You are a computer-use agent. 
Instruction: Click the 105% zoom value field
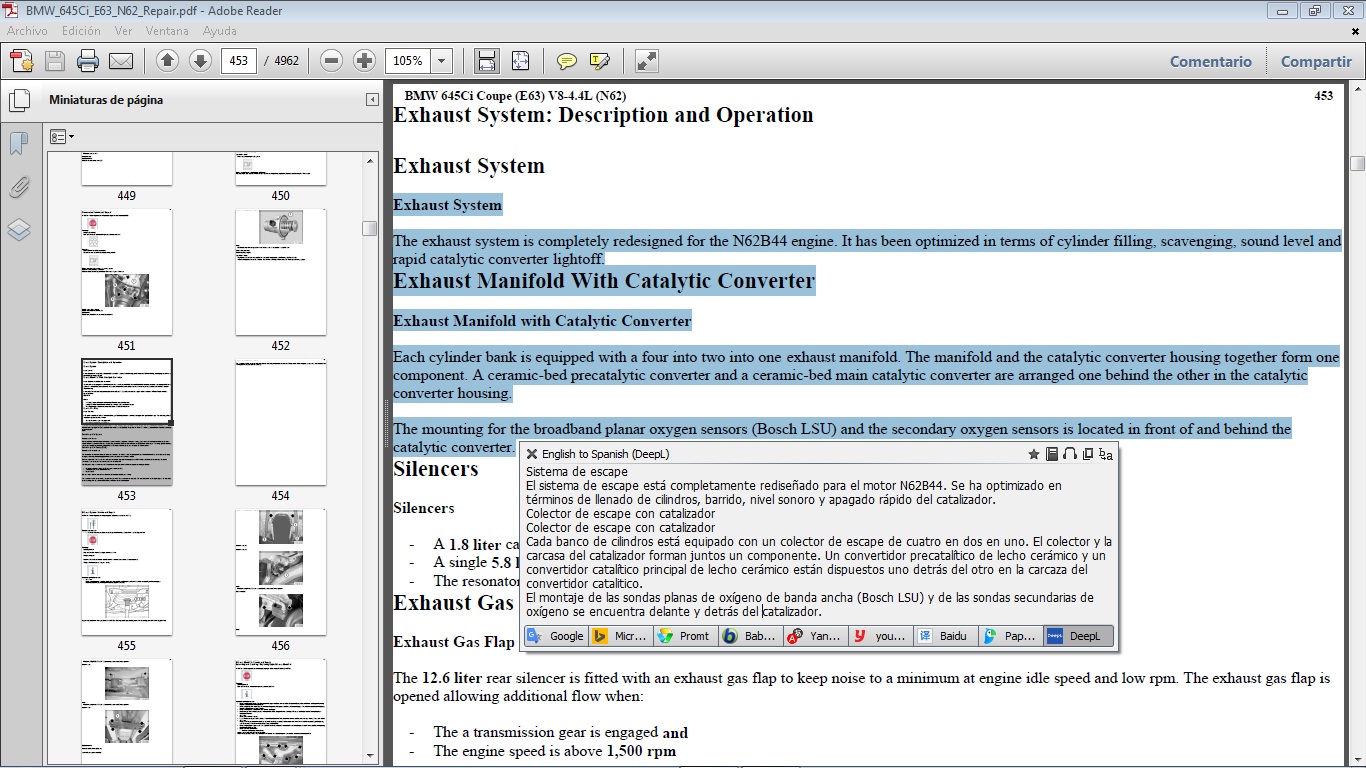(x=408, y=61)
